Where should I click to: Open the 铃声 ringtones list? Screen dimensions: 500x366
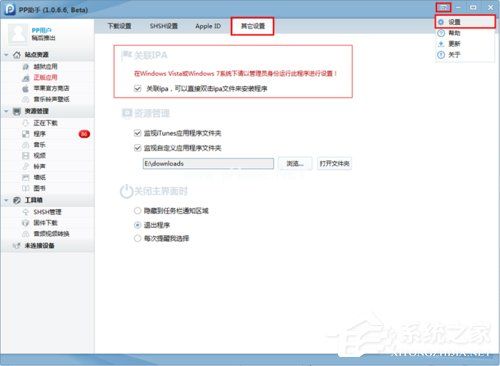coord(39,166)
